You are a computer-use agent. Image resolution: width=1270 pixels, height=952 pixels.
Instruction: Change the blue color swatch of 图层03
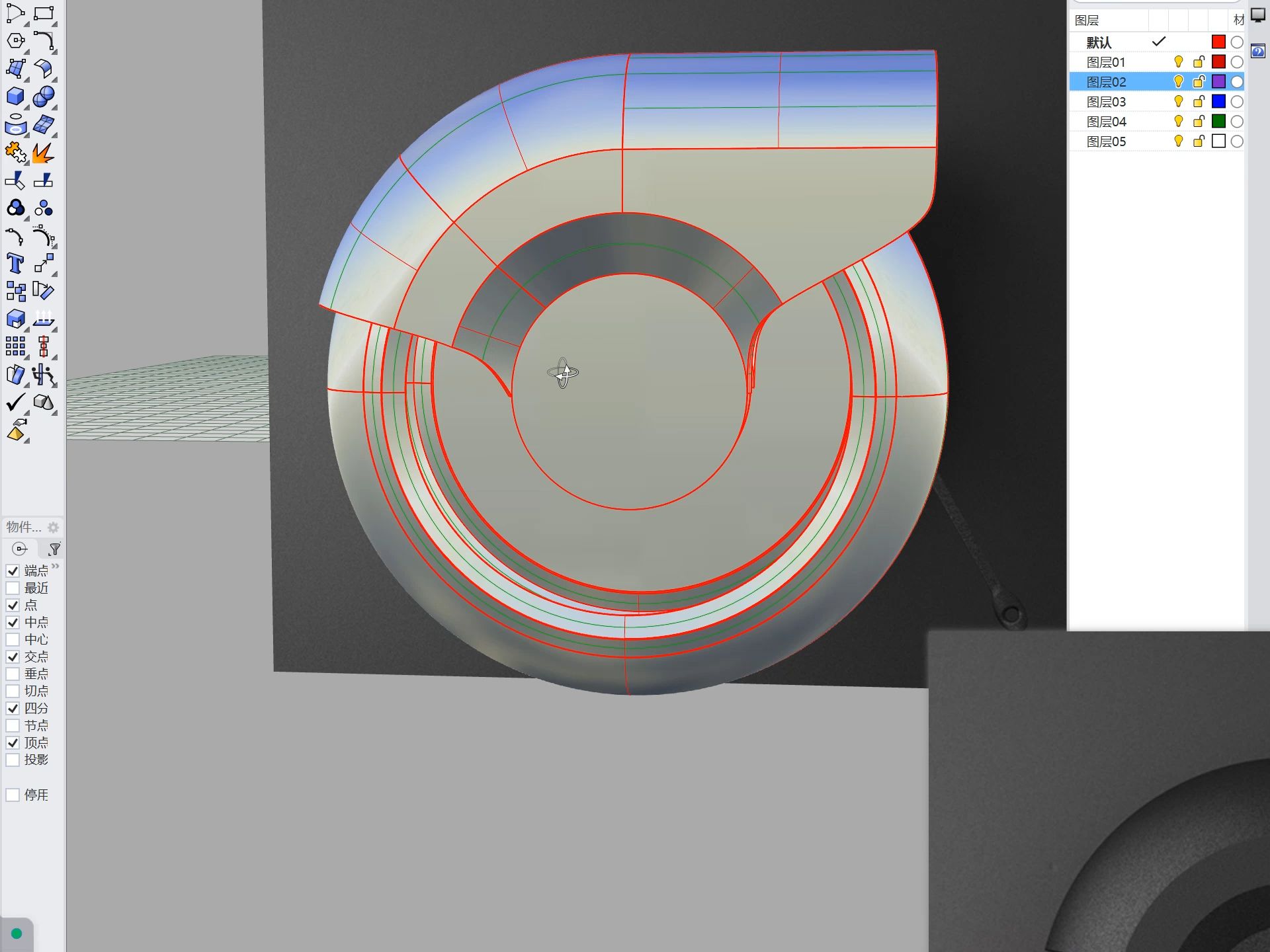pyautogui.click(x=1218, y=102)
